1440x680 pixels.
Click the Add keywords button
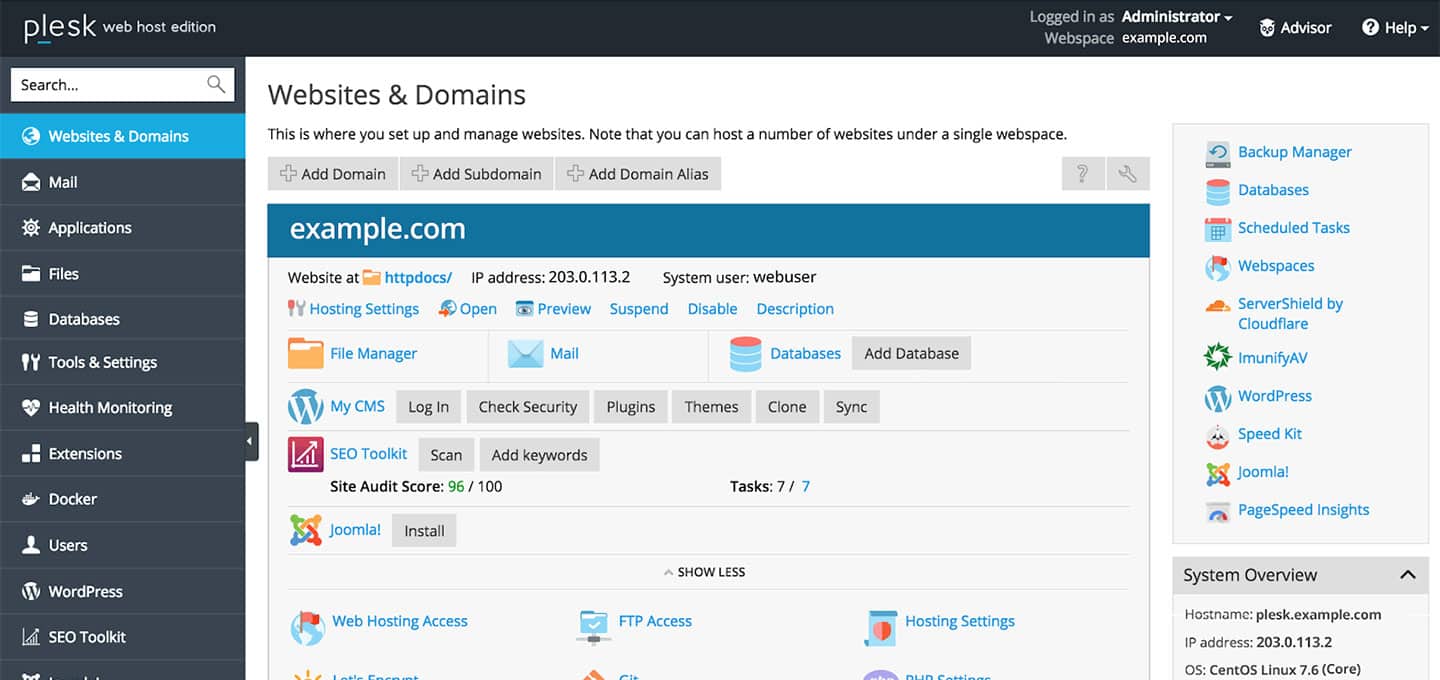tap(539, 455)
